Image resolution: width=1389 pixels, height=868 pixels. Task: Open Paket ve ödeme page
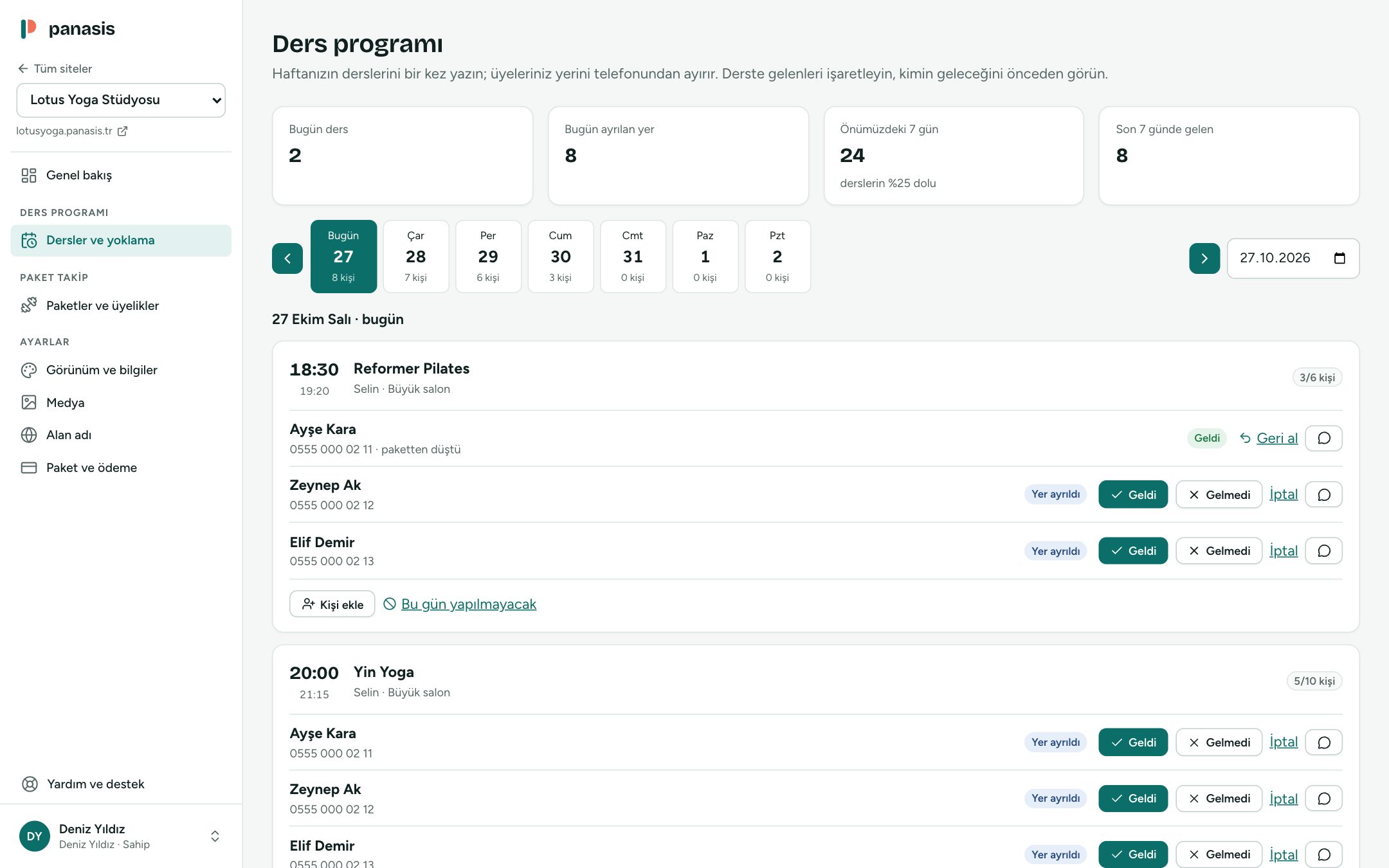121,468
